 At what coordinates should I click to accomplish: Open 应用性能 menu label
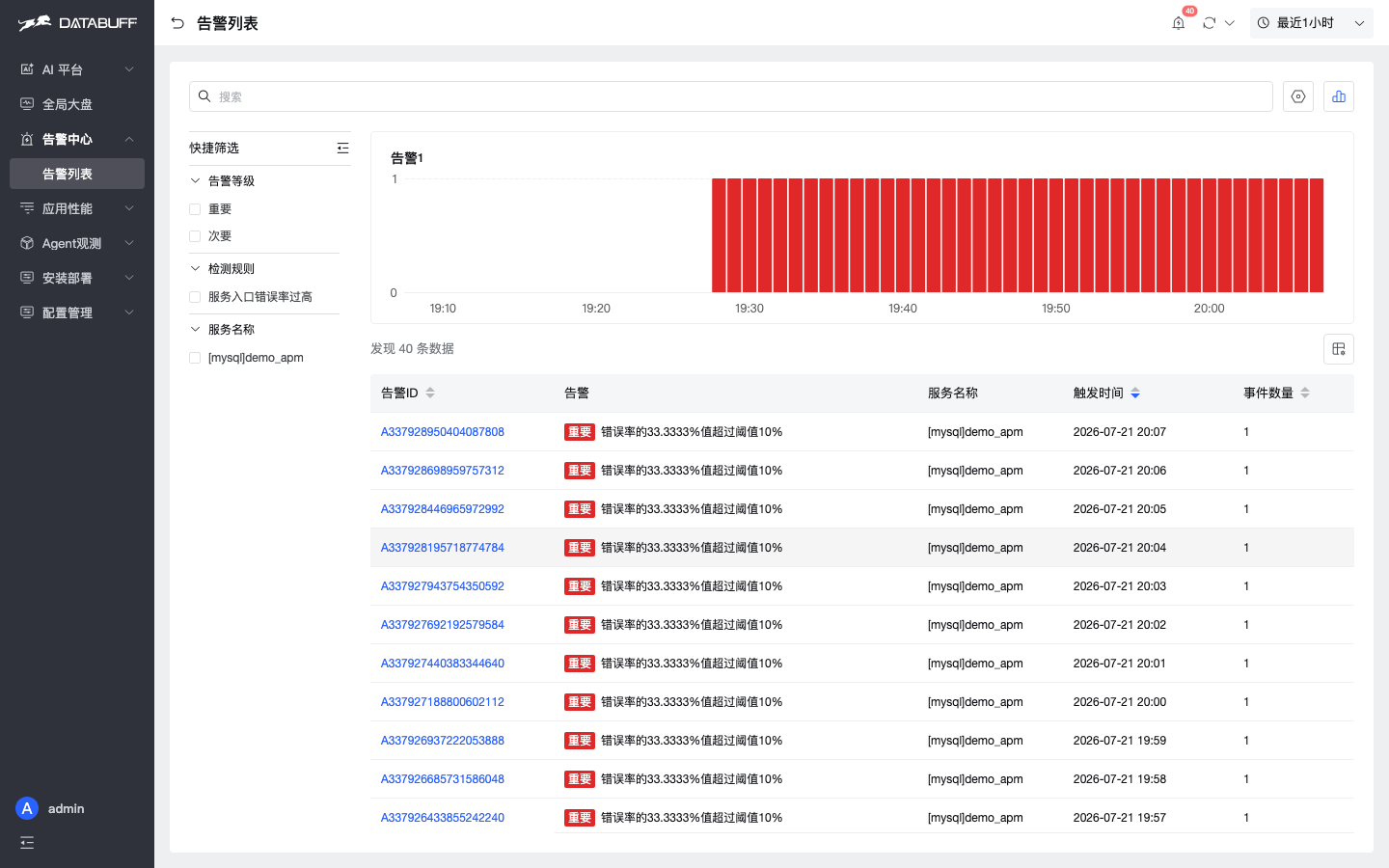click(68, 208)
